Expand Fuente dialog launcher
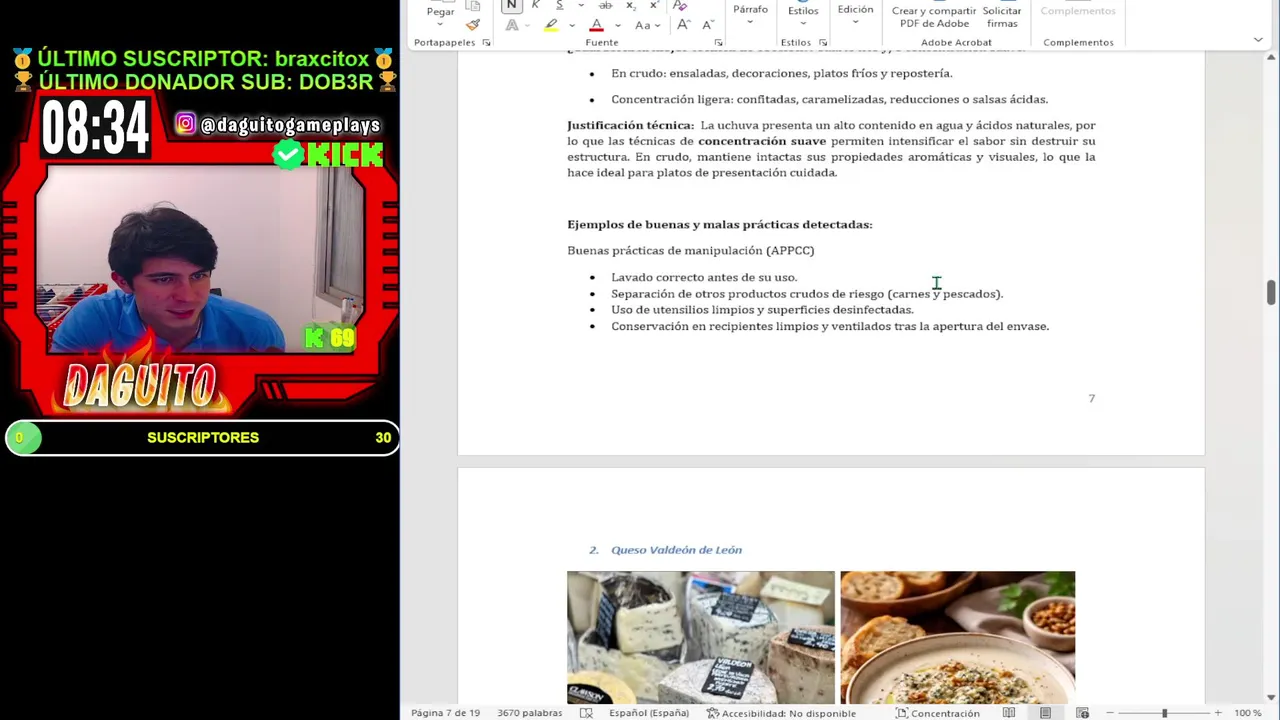Screen dimensions: 1280x720 [x=718, y=43]
